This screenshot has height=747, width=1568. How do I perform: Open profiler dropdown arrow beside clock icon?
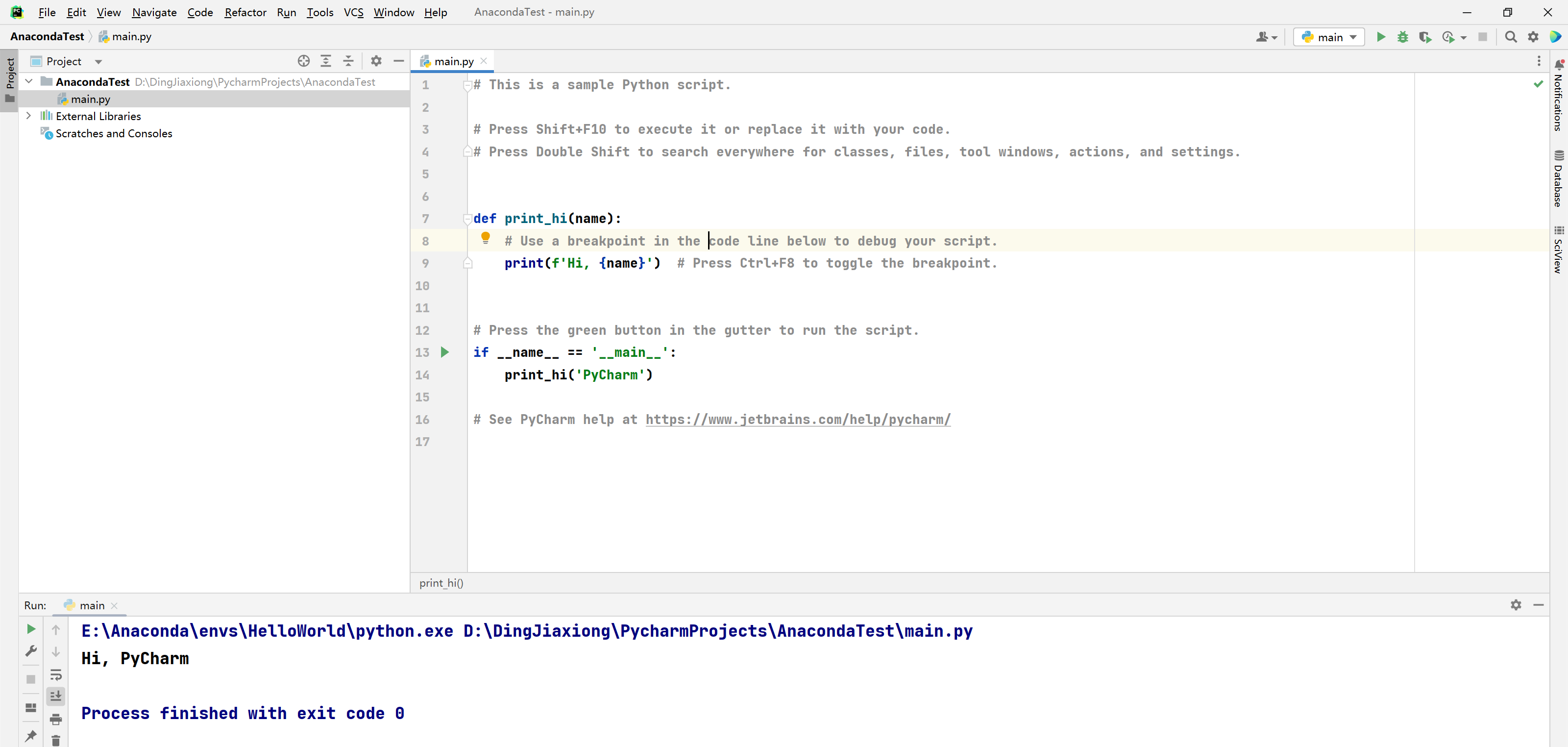(1463, 38)
